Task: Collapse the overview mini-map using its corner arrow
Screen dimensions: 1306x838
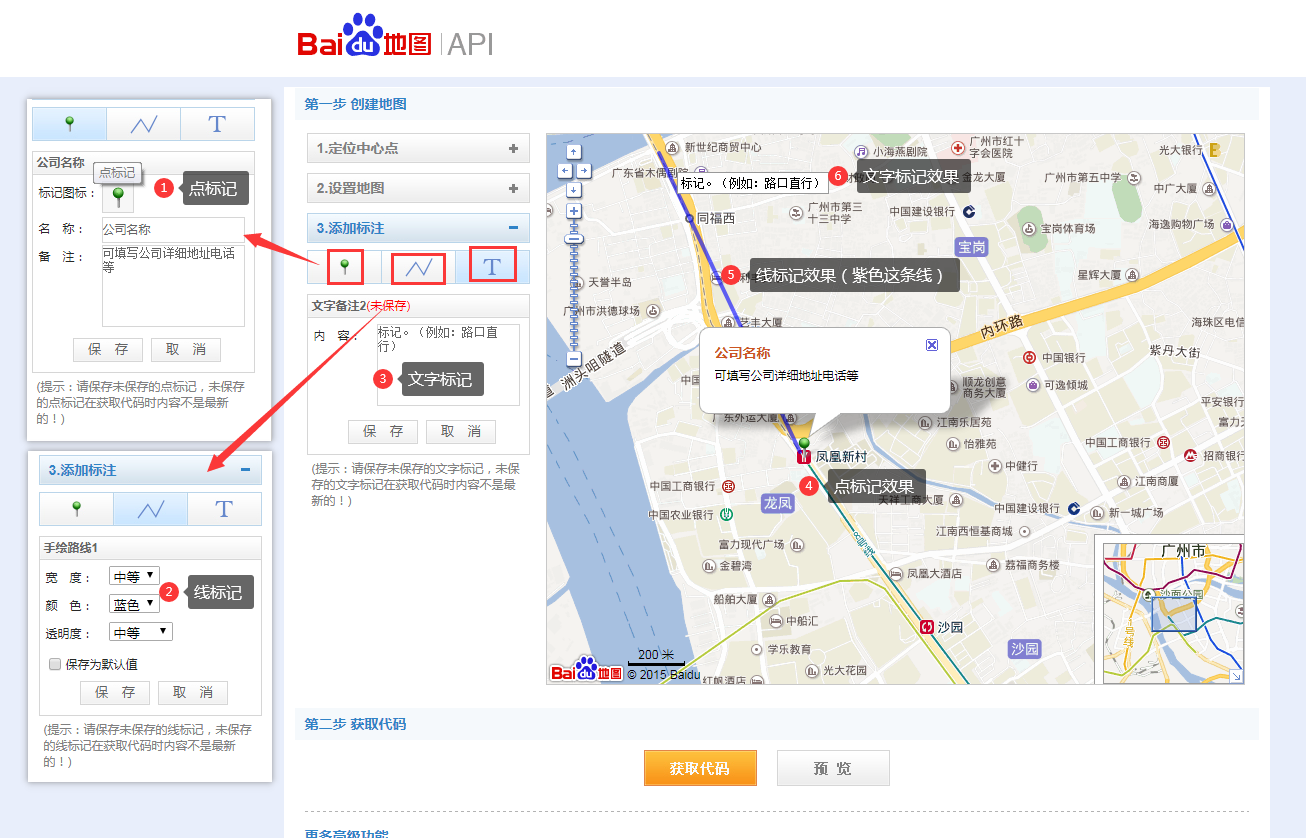Action: coord(1237,677)
